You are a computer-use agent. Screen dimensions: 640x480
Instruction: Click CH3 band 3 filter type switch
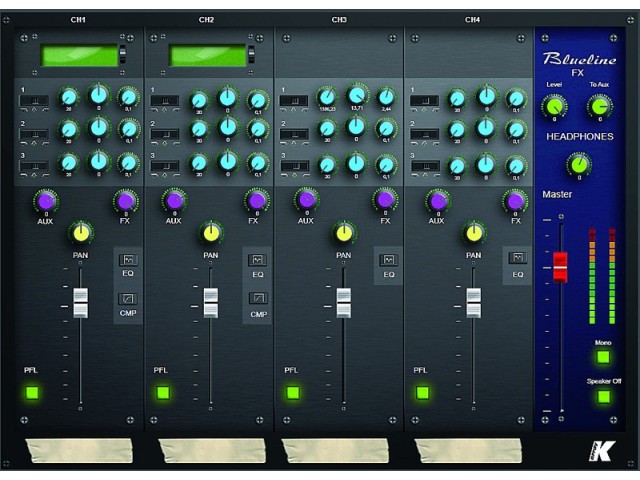pos(295,166)
